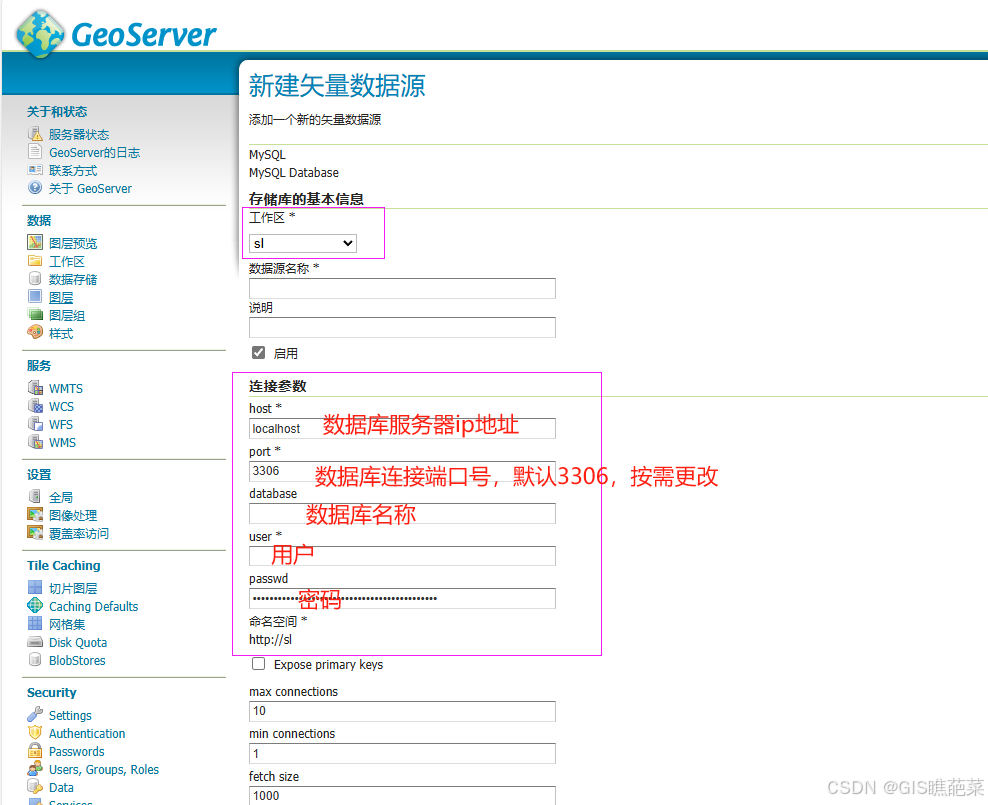988x805 pixels.
Task: Open the 工作区 dropdown showing sl
Action: click(303, 243)
